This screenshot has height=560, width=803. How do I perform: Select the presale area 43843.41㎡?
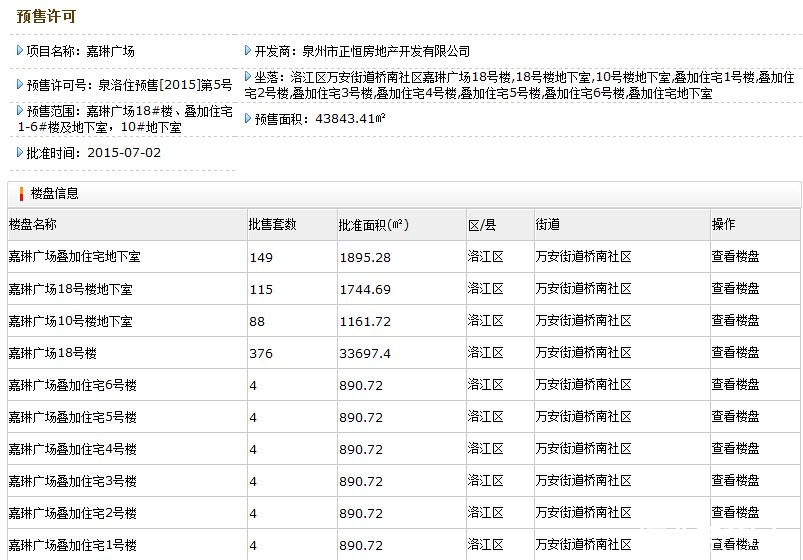[x=350, y=118]
